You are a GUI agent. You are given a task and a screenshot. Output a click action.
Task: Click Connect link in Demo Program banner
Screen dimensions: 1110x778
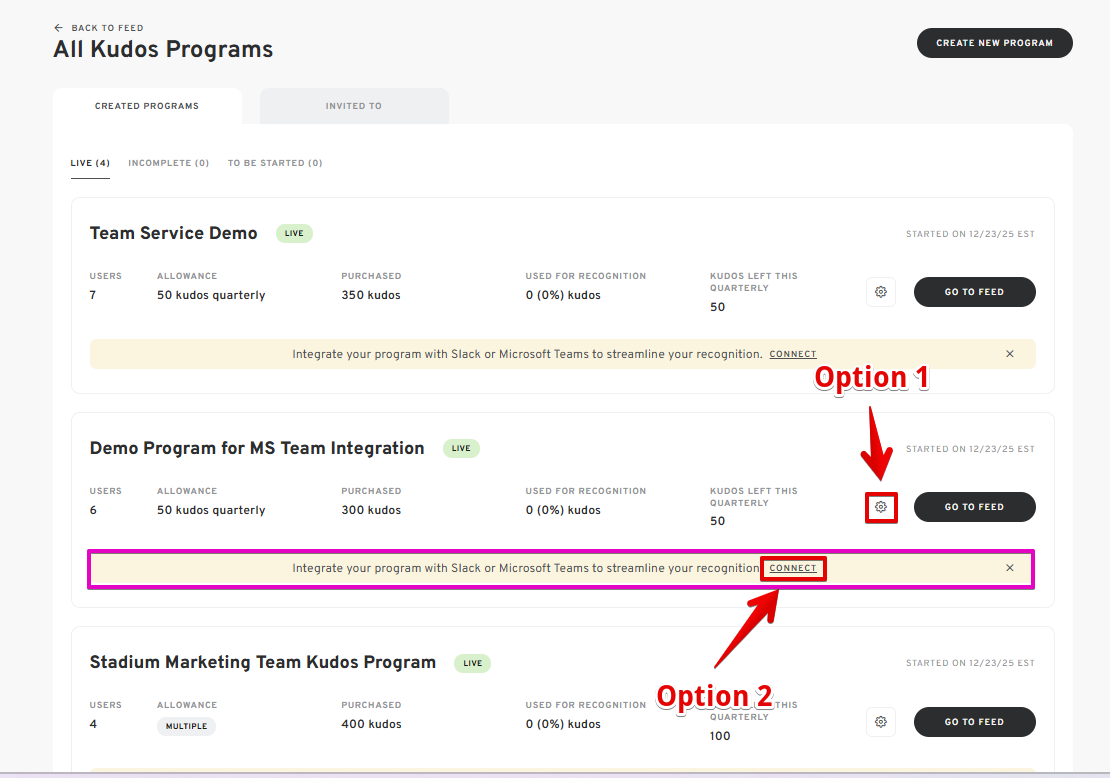coord(792,568)
